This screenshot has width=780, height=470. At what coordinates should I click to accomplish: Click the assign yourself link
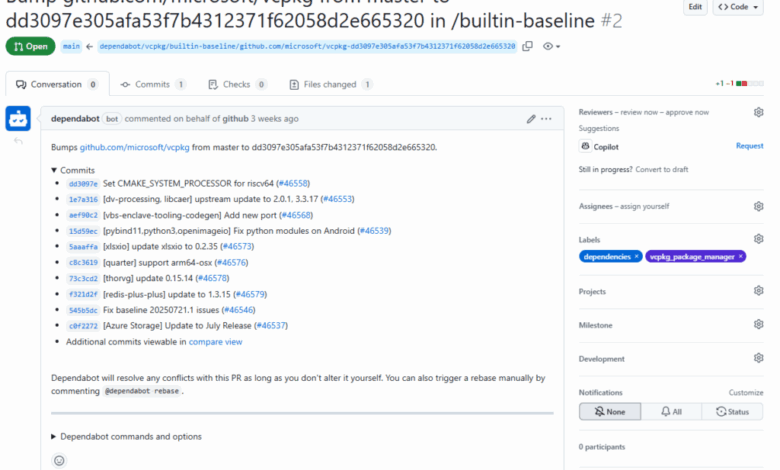(644, 206)
